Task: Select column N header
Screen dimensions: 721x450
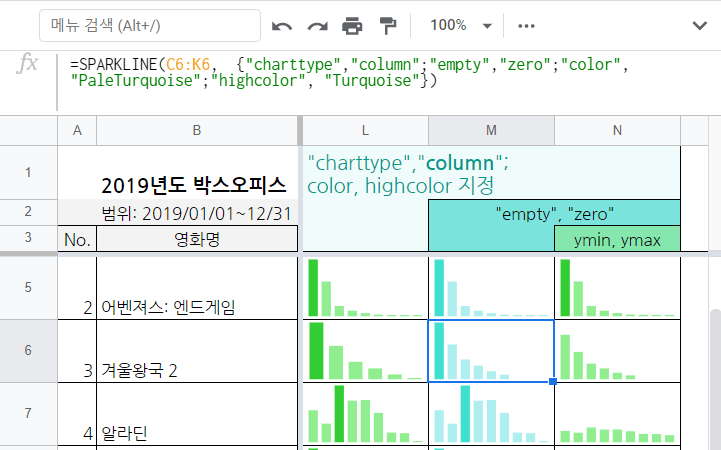Action: pyautogui.click(x=617, y=130)
